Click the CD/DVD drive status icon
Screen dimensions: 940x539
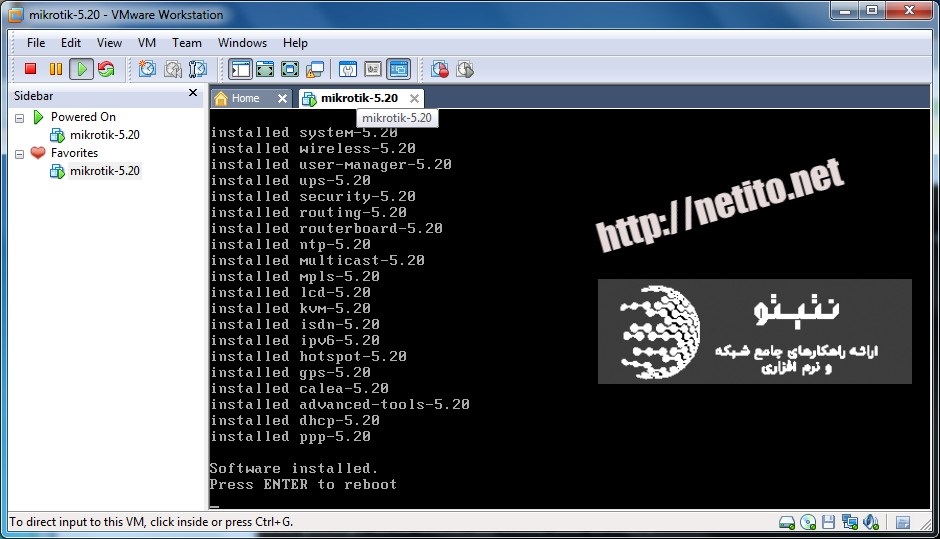click(808, 522)
